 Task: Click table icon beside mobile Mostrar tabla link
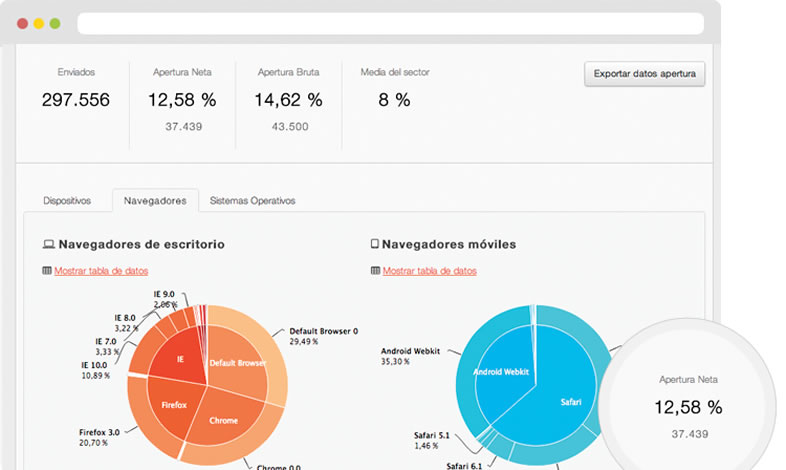point(375,271)
